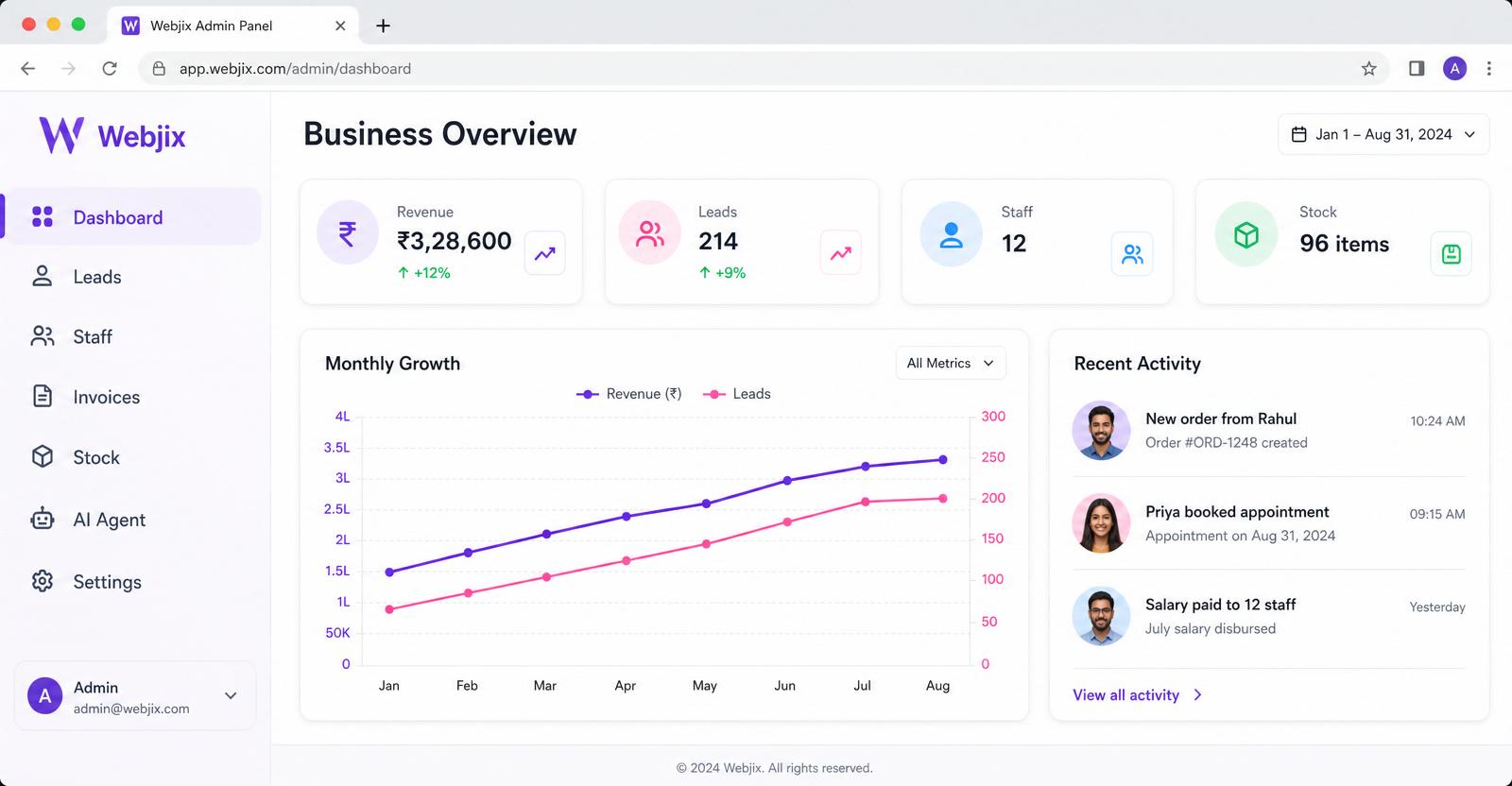
Task: Open Priya's avatar in Recent Activity
Action: (x=1101, y=523)
